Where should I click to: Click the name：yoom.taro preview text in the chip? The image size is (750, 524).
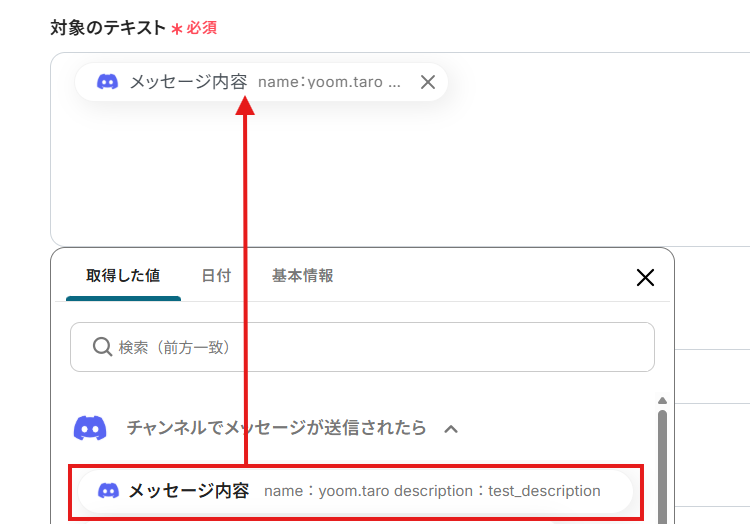click(329, 82)
